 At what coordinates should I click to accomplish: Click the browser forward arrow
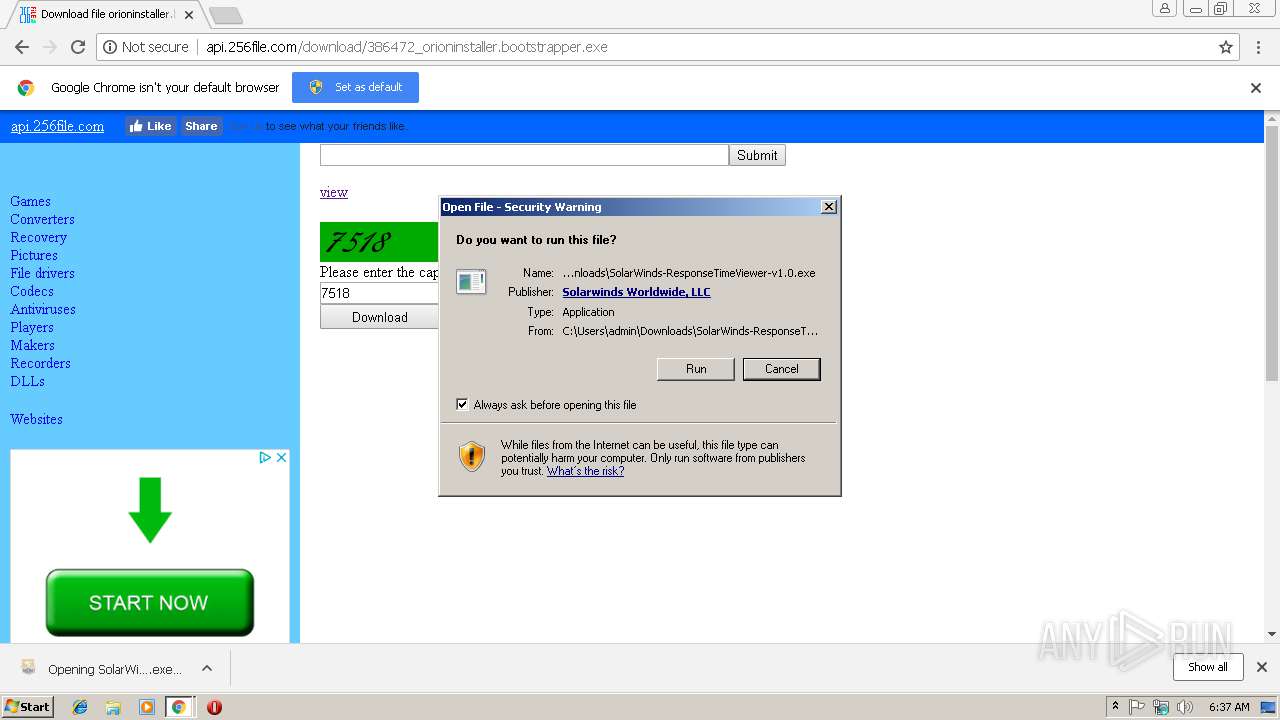pyautogui.click(x=50, y=47)
